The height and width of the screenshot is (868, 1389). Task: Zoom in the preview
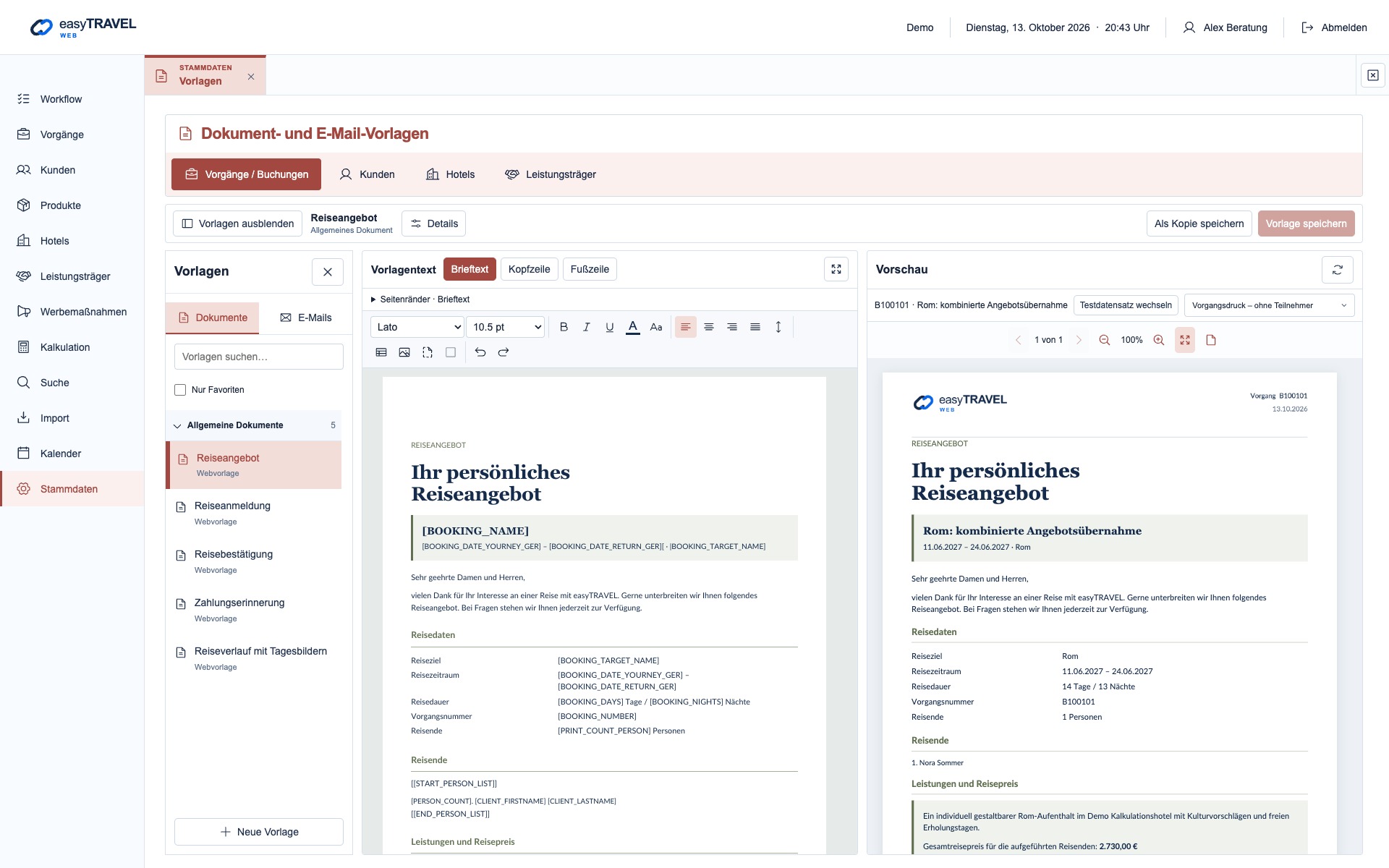click(x=1159, y=340)
